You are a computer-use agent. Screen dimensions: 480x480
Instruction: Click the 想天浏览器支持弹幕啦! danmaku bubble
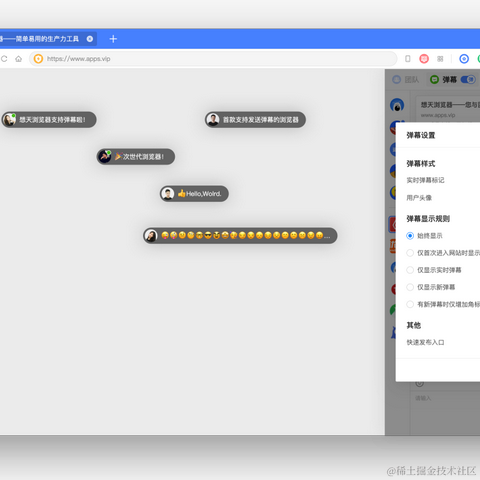49,120
